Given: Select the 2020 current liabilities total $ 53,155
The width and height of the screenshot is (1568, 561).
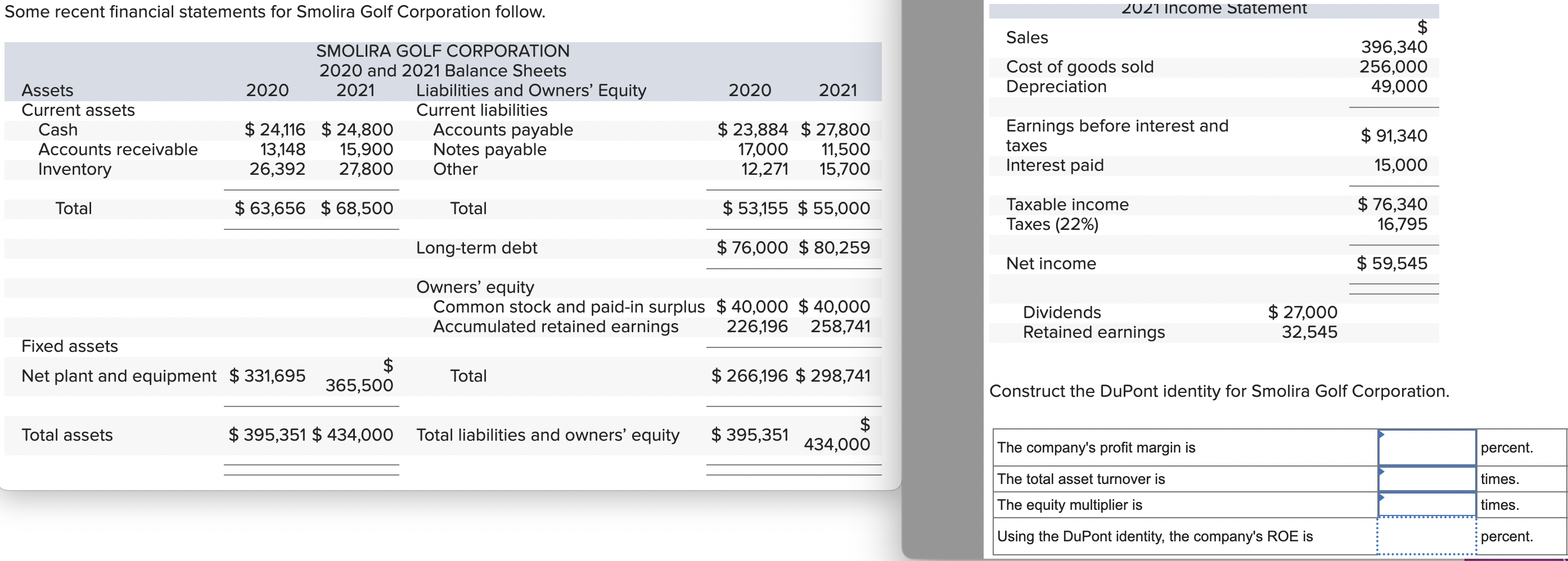Looking at the screenshot, I should click(x=755, y=208).
